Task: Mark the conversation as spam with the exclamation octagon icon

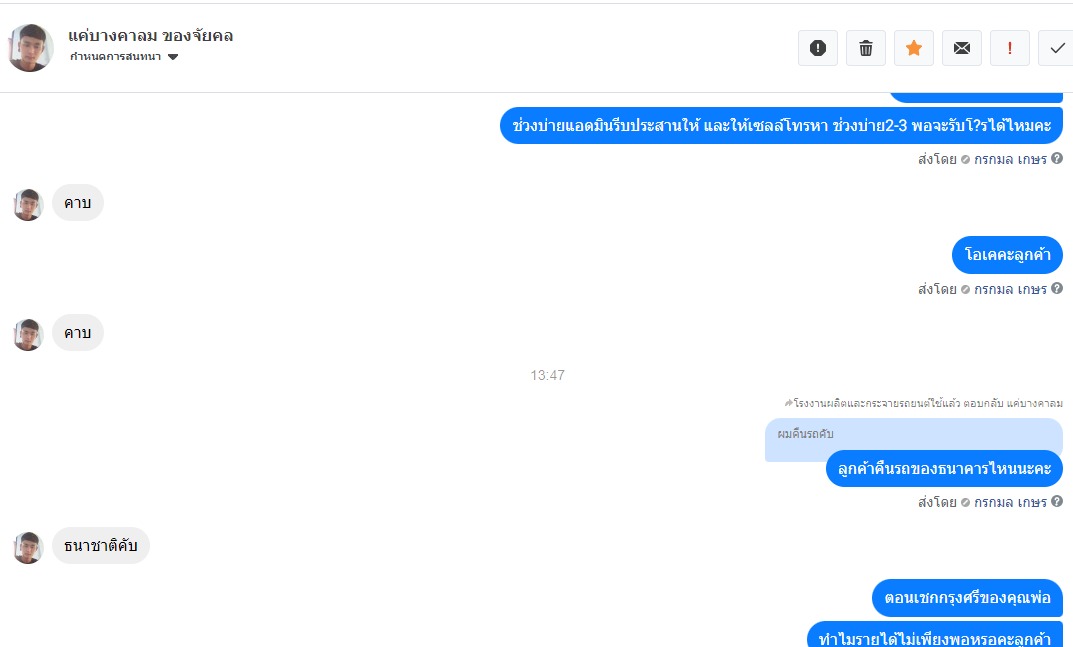Action: click(x=818, y=48)
